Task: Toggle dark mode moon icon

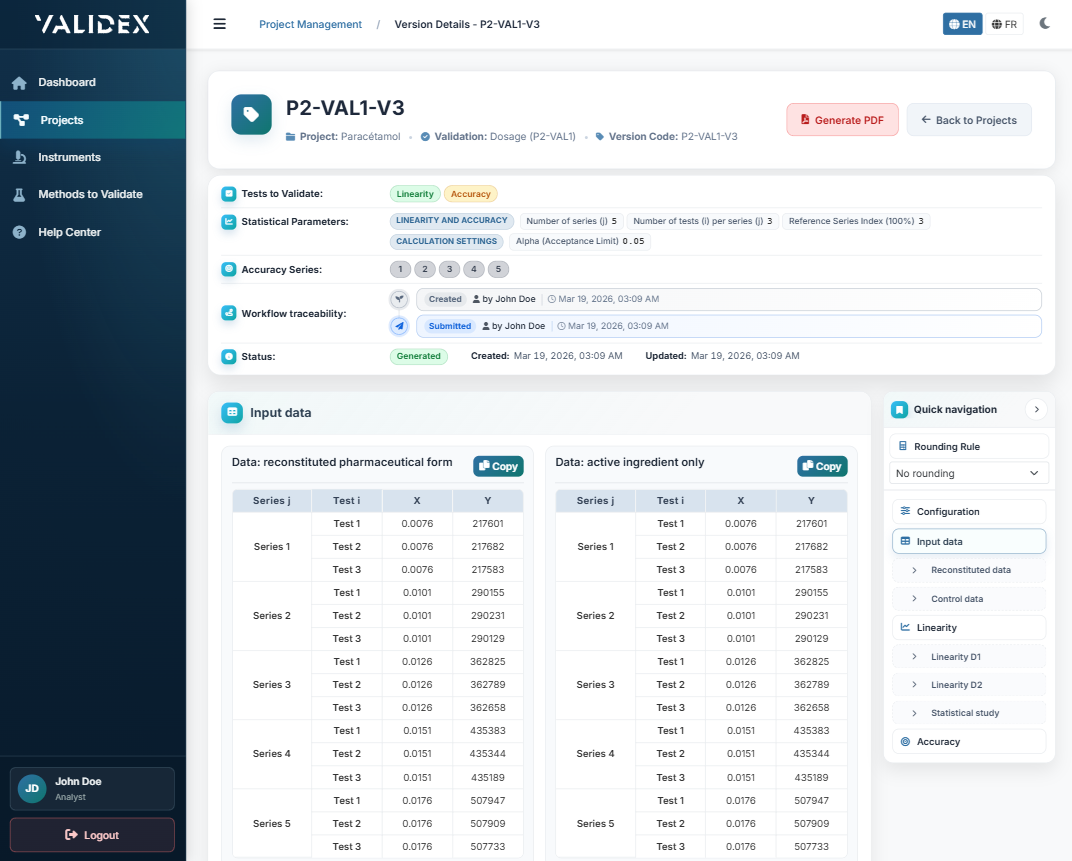Action: click(1045, 24)
